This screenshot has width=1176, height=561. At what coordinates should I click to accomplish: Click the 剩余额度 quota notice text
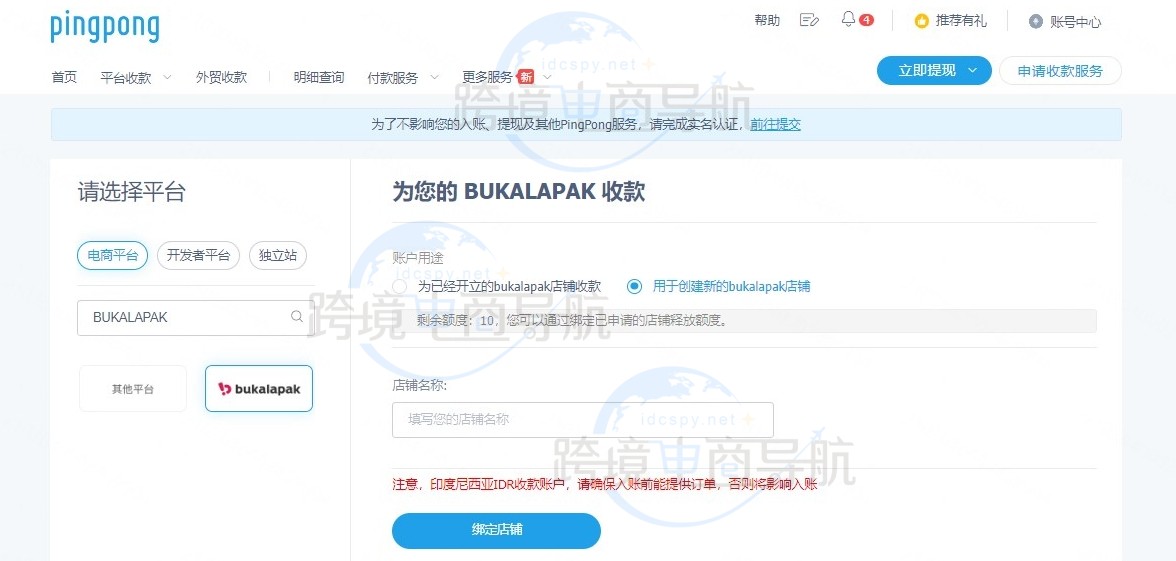coord(572,321)
